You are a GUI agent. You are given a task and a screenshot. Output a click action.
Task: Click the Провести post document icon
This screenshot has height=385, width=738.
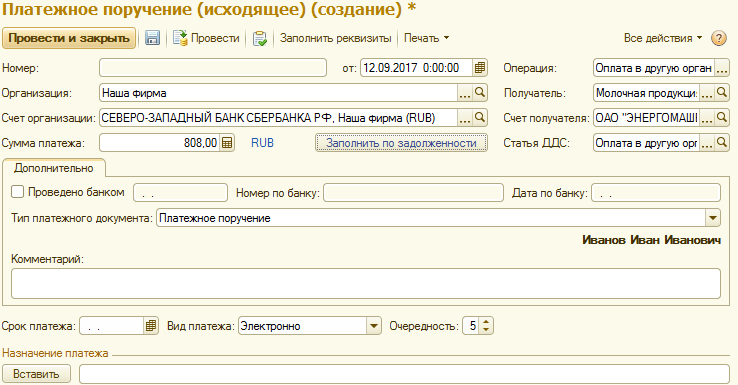pos(180,38)
